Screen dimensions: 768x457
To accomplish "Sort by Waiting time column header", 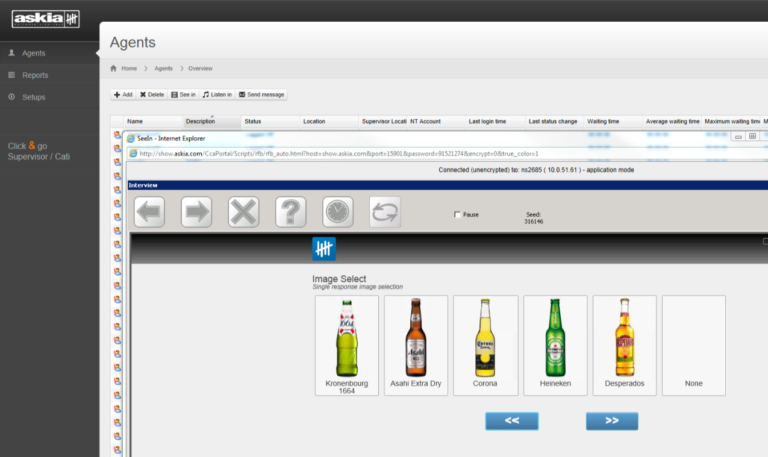I will [613, 121].
